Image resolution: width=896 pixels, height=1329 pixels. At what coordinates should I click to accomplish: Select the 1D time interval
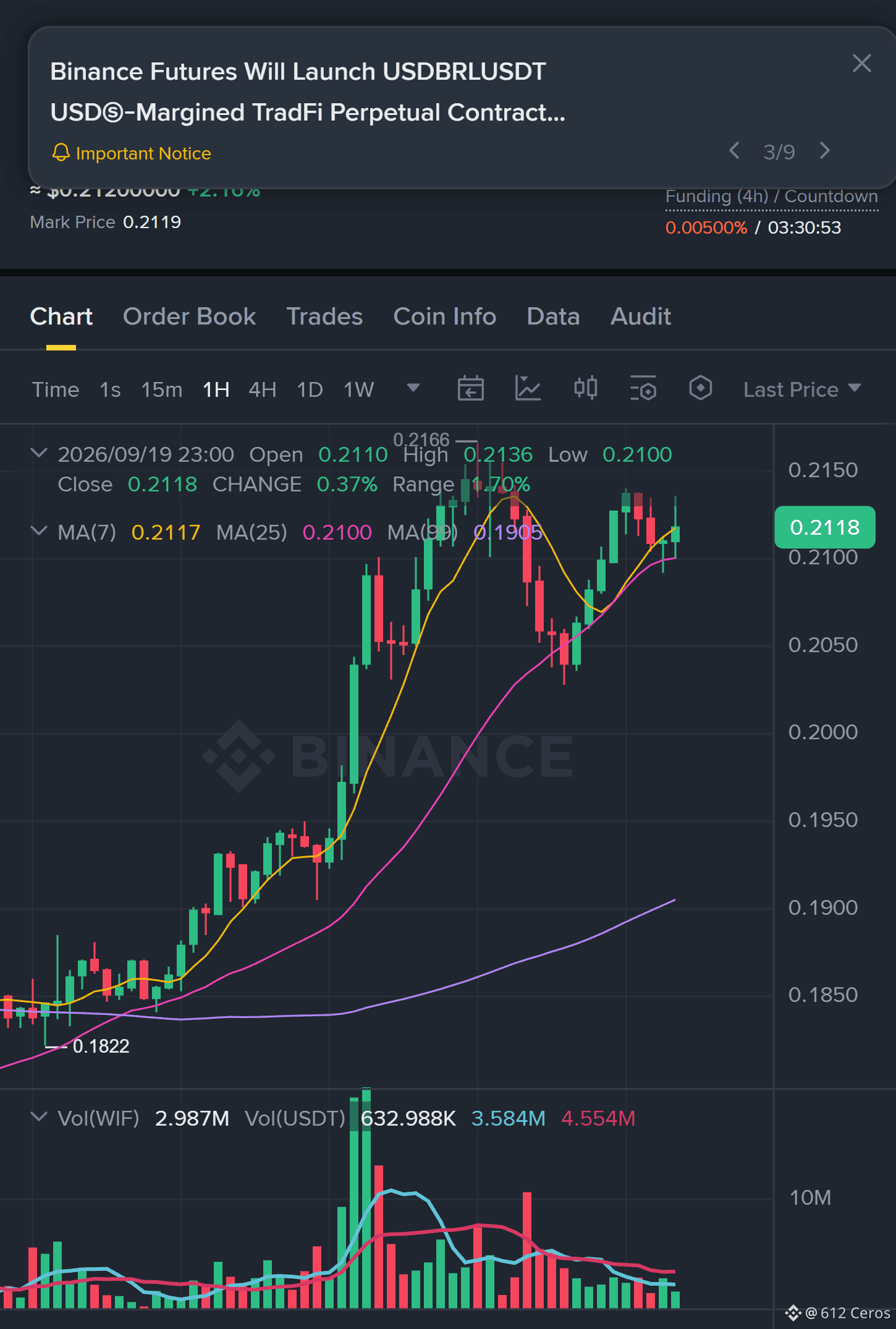[x=310, y=389]
